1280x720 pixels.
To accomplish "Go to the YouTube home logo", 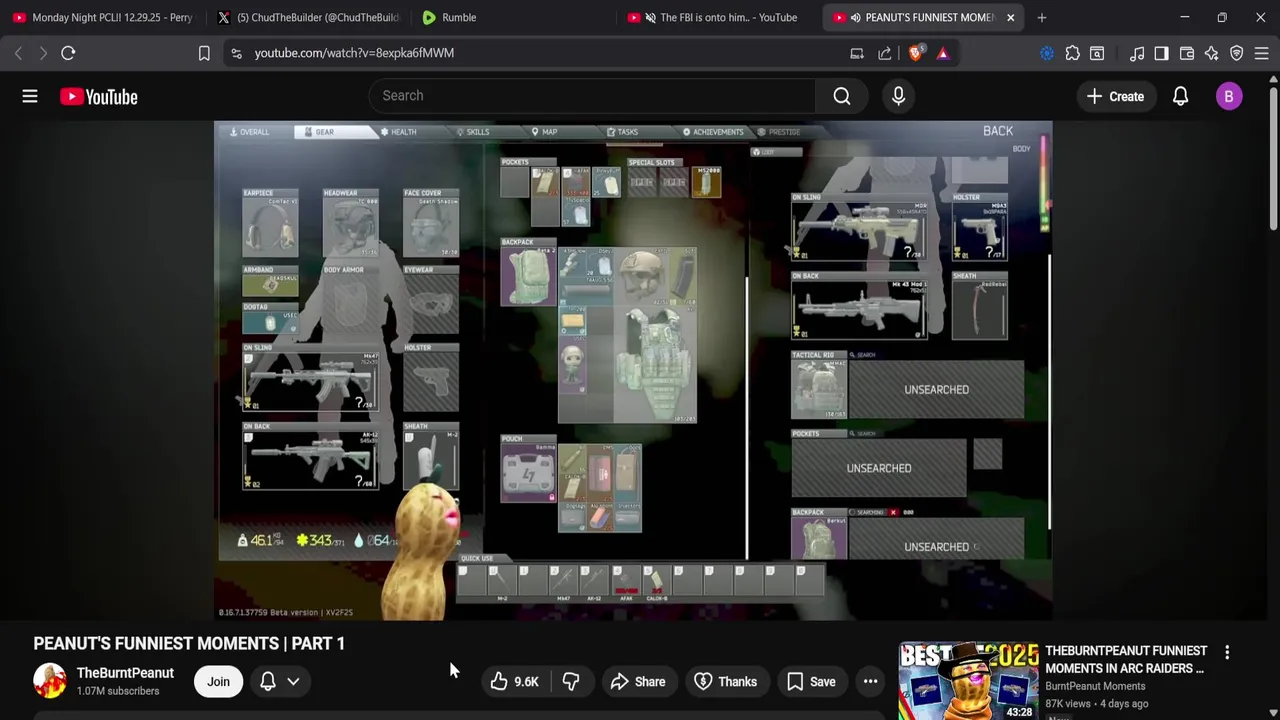I will (x=98, y=97).
